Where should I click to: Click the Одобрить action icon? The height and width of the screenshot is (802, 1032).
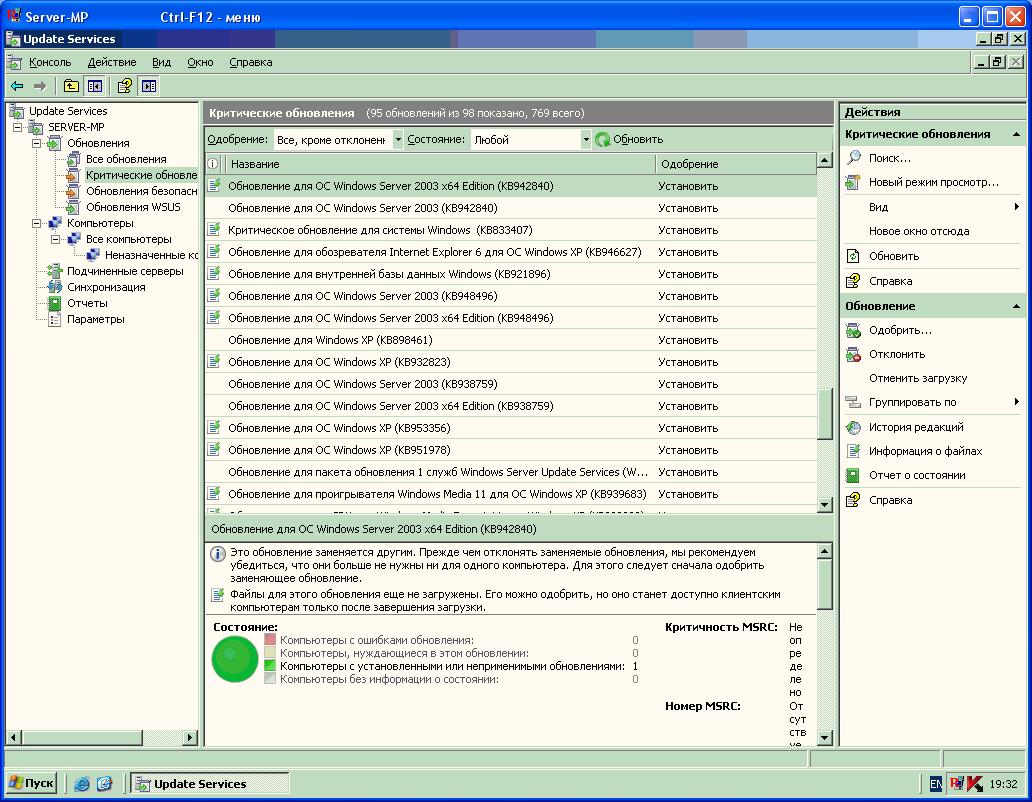tap(854, 330)
